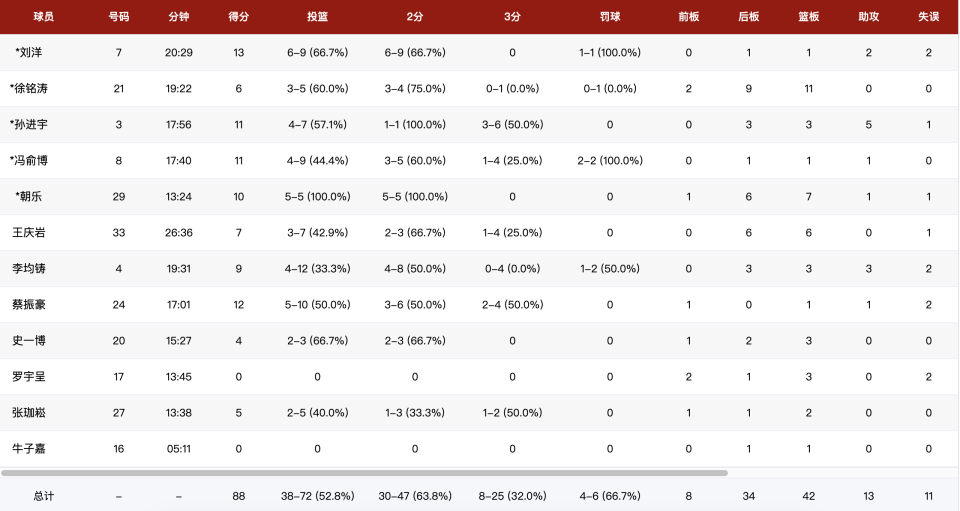Select player name 蔡振豪
Viewport: 960px width, 511px height.
29,304
